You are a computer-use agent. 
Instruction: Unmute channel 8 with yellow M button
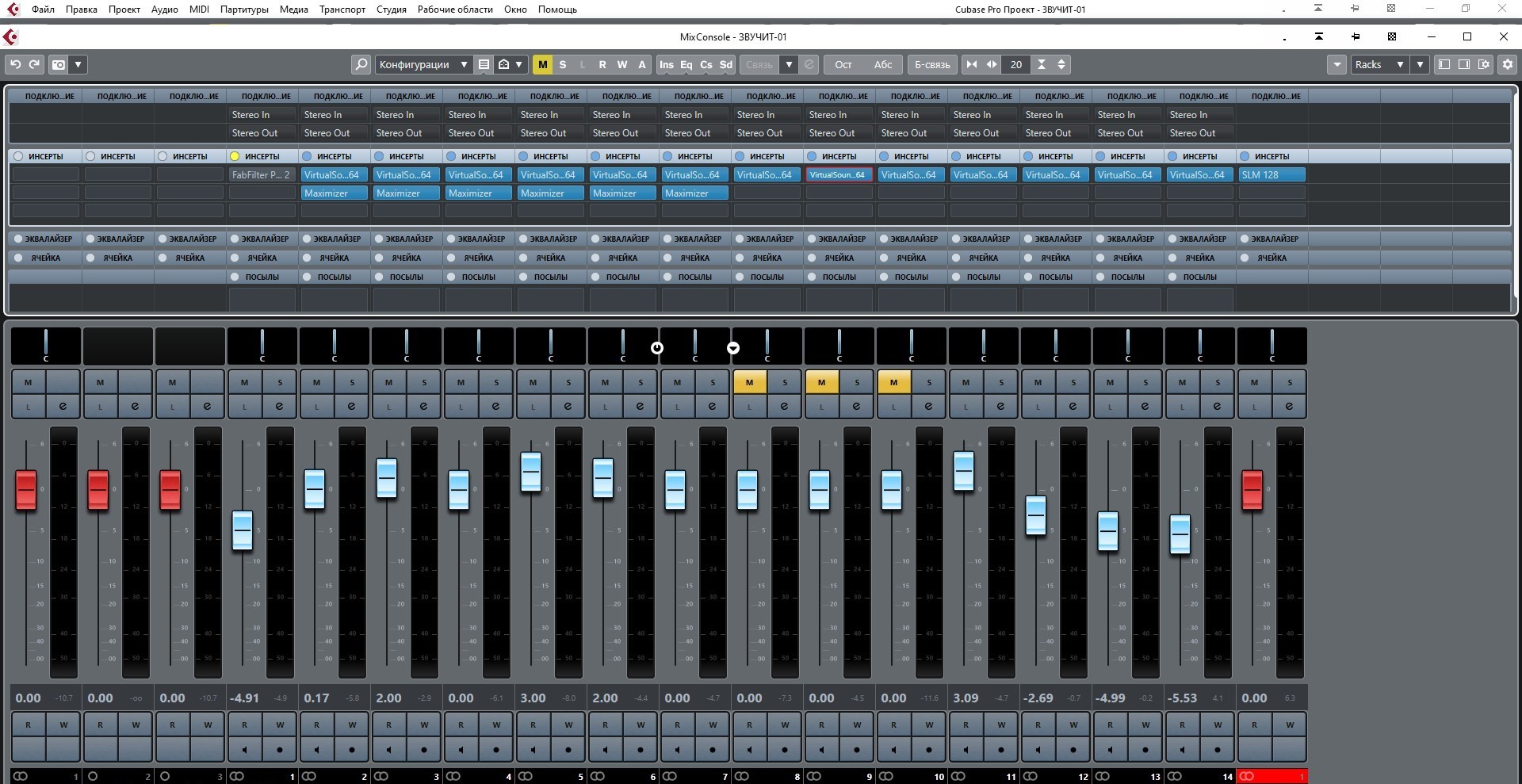pos(749,382)
